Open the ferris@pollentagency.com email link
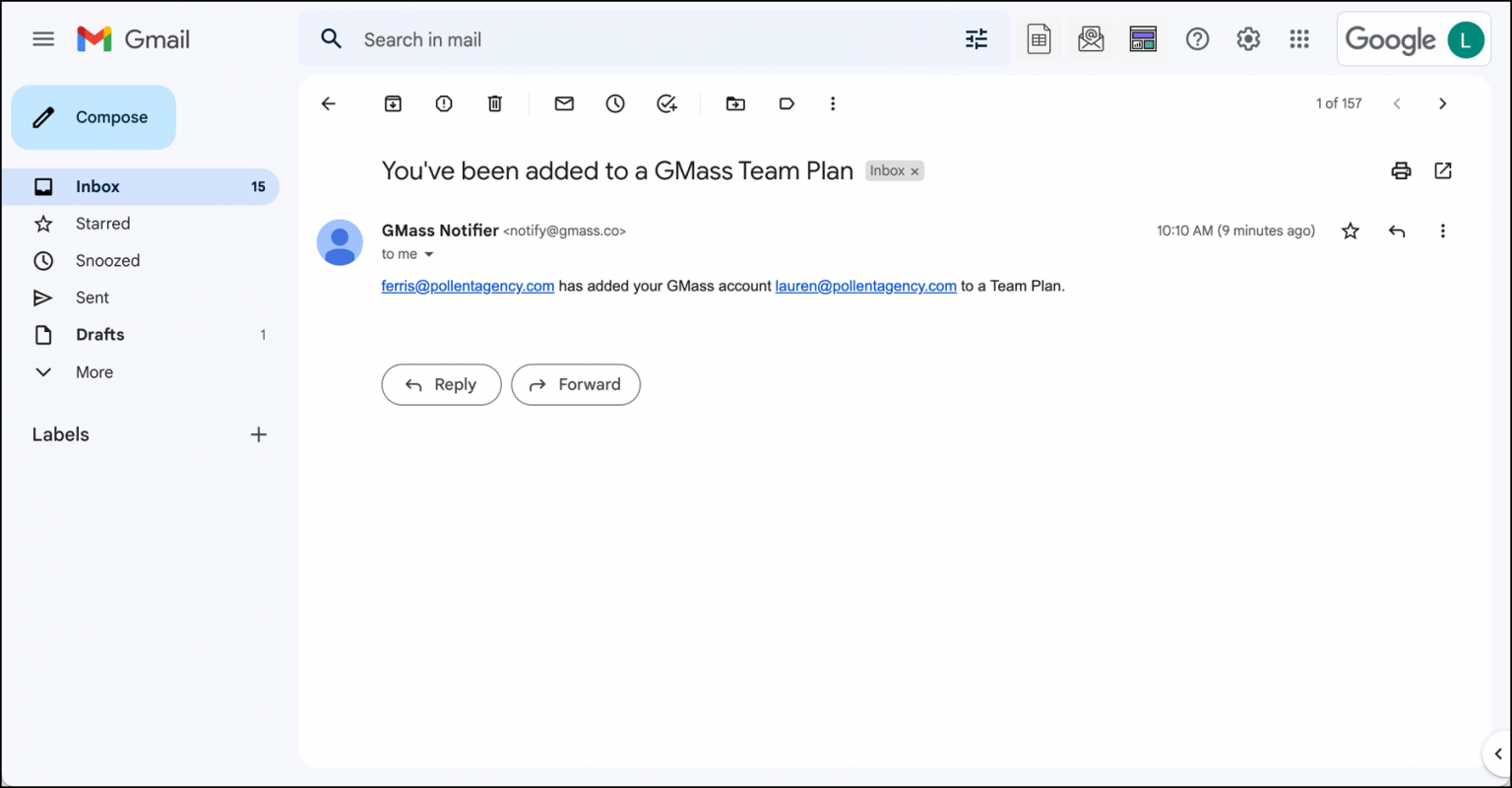The image size is (1512, 788). tap(468, 286)
